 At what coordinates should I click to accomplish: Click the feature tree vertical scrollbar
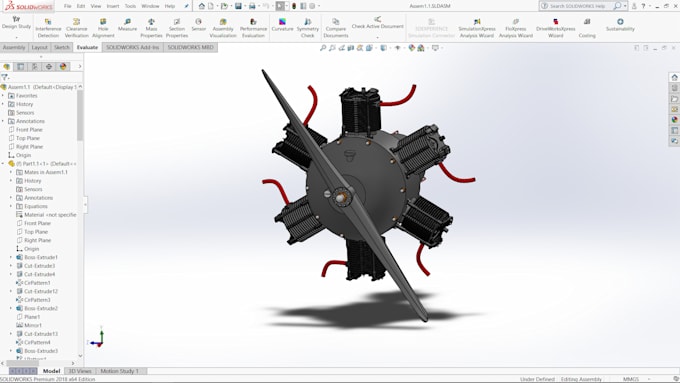(x=80, y=115)
